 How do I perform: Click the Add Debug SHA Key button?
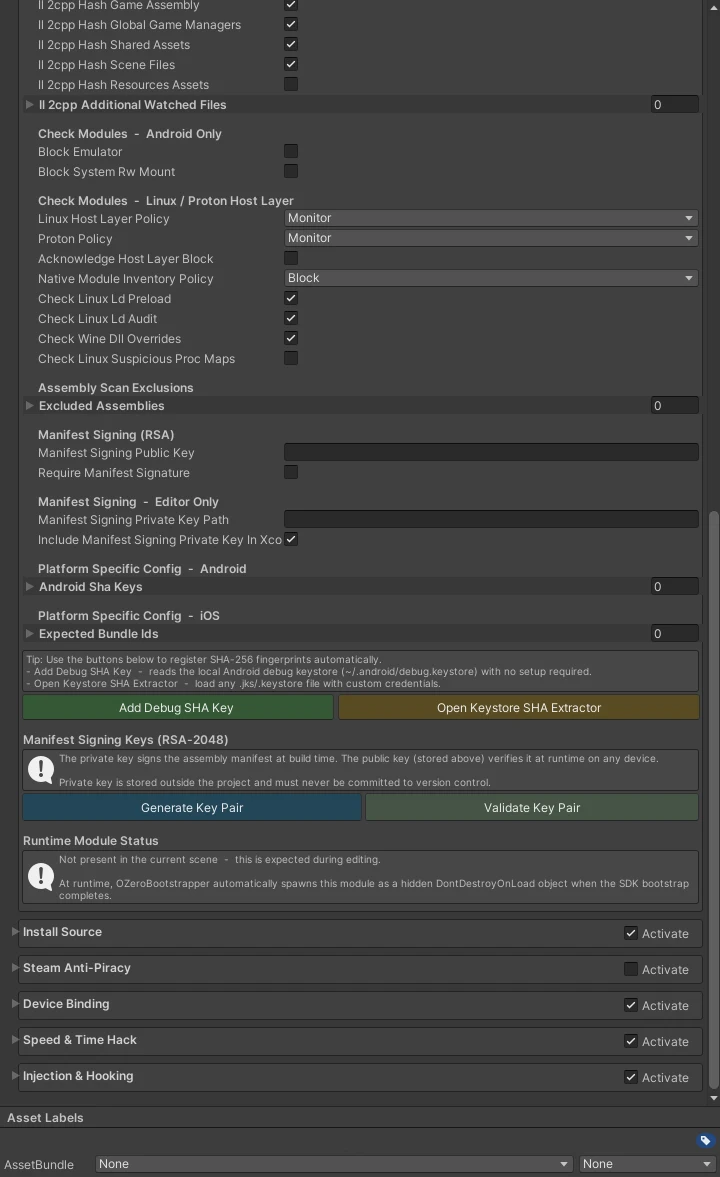[x=178, y=707]
